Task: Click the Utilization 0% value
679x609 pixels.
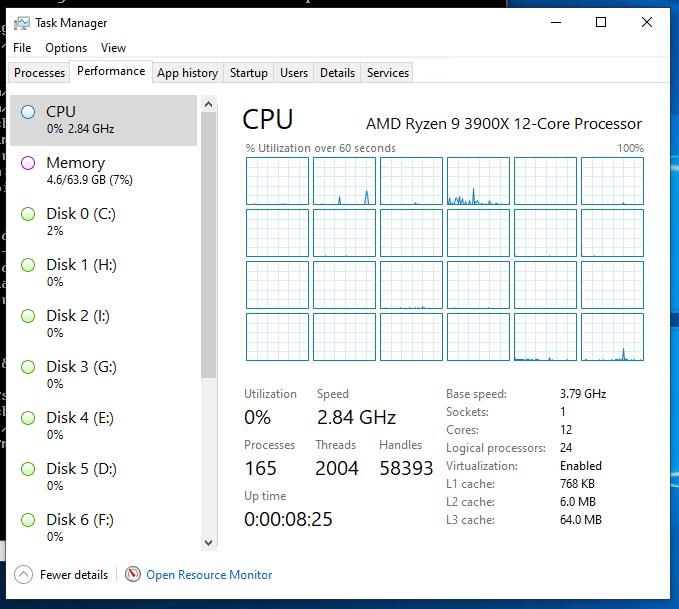Action: pyautogui.click(x=257, y=418)
